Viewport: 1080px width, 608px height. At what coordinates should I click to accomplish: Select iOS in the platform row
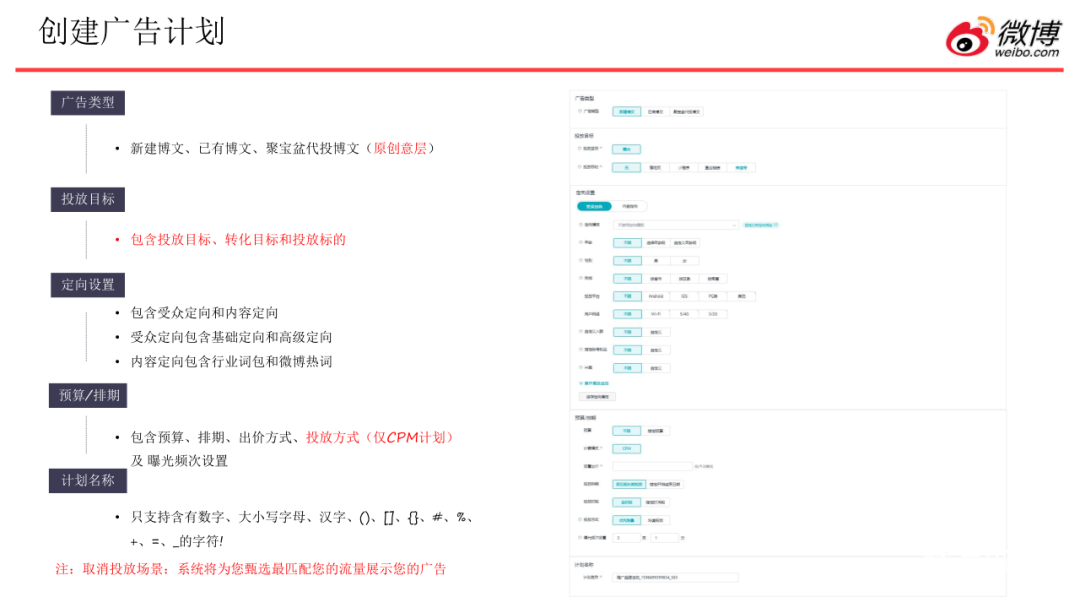pos(684,296)
